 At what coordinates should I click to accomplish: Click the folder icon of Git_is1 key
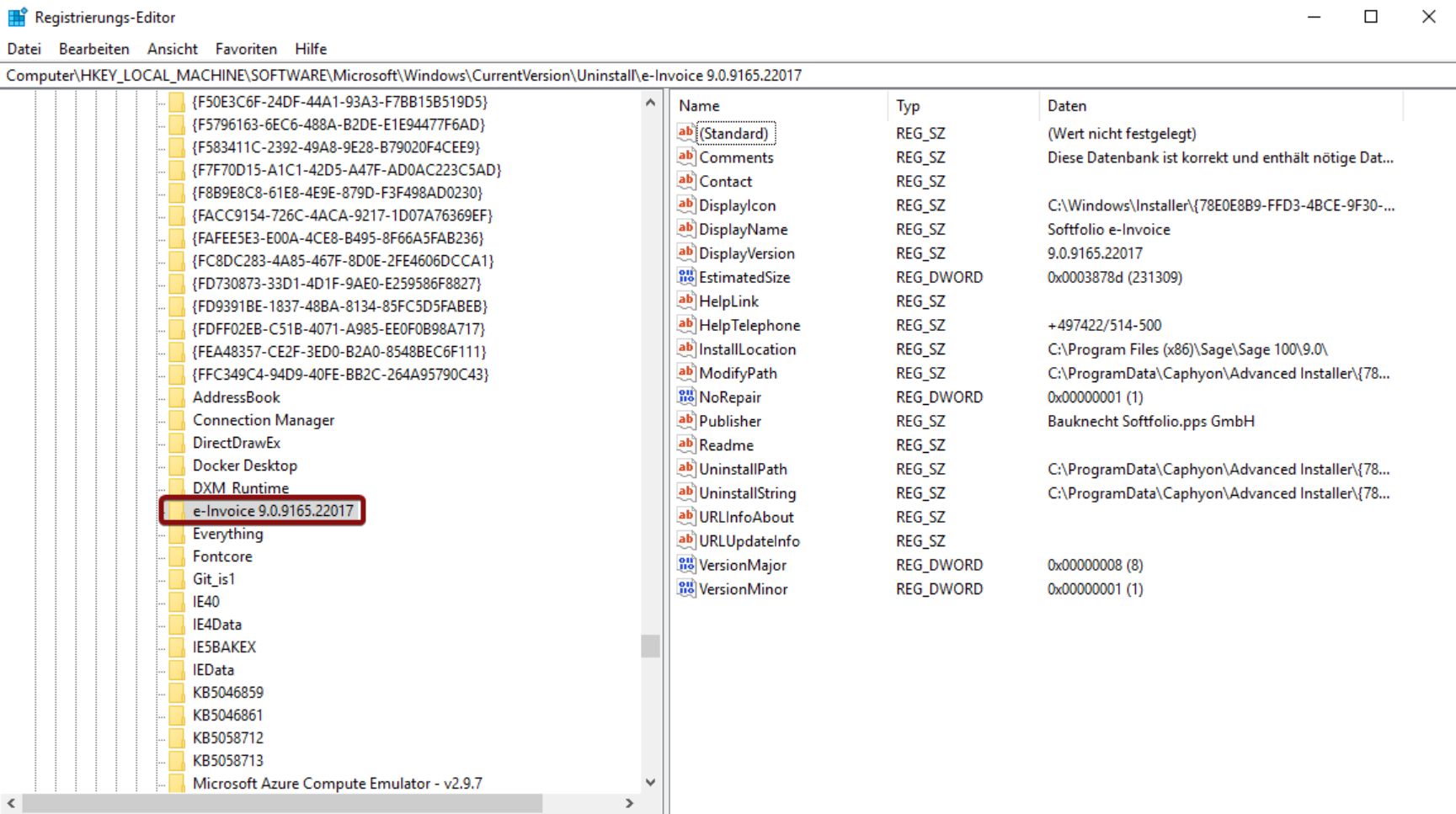click(177, 579)
